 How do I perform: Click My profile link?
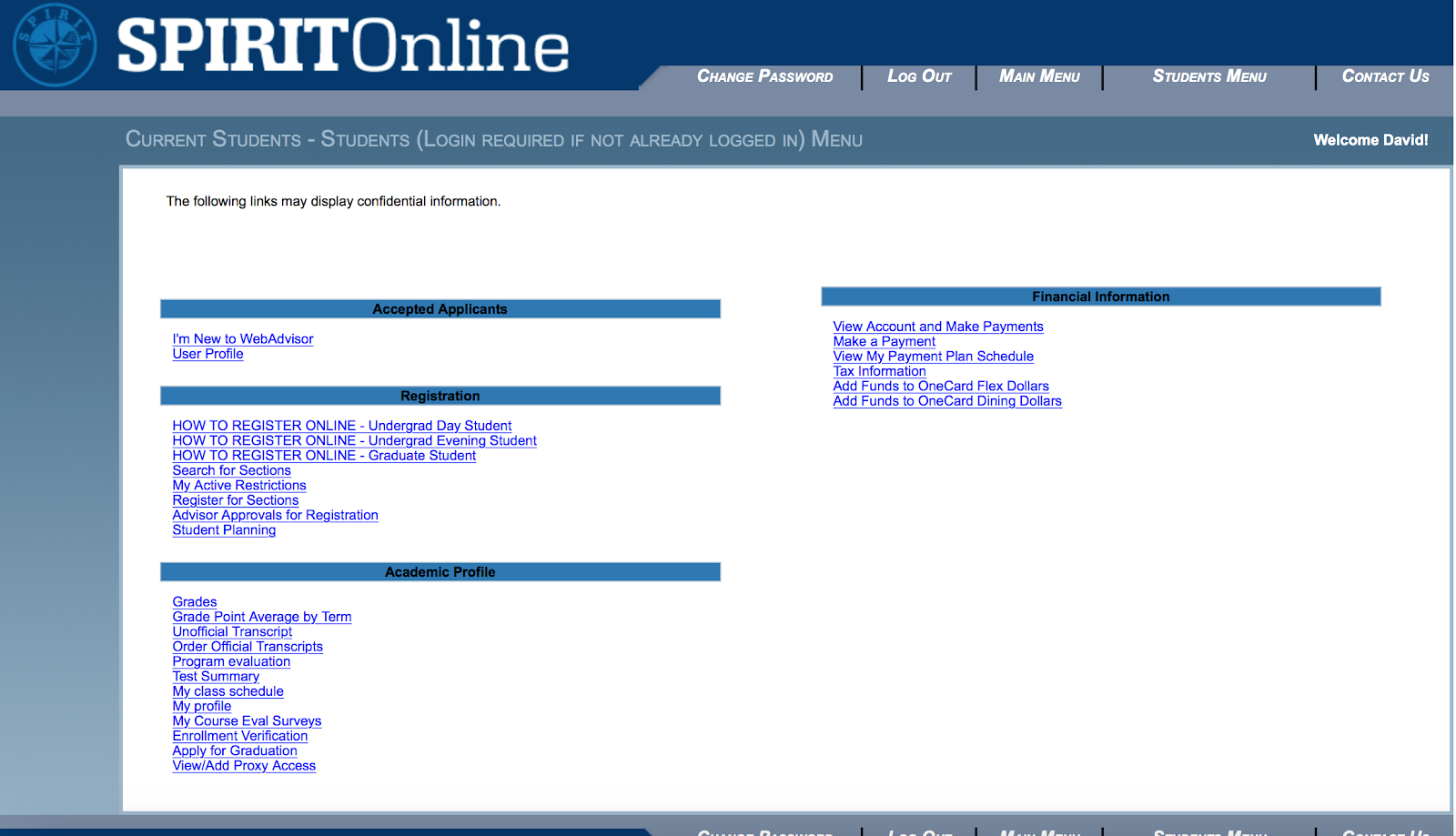(202, 706)
